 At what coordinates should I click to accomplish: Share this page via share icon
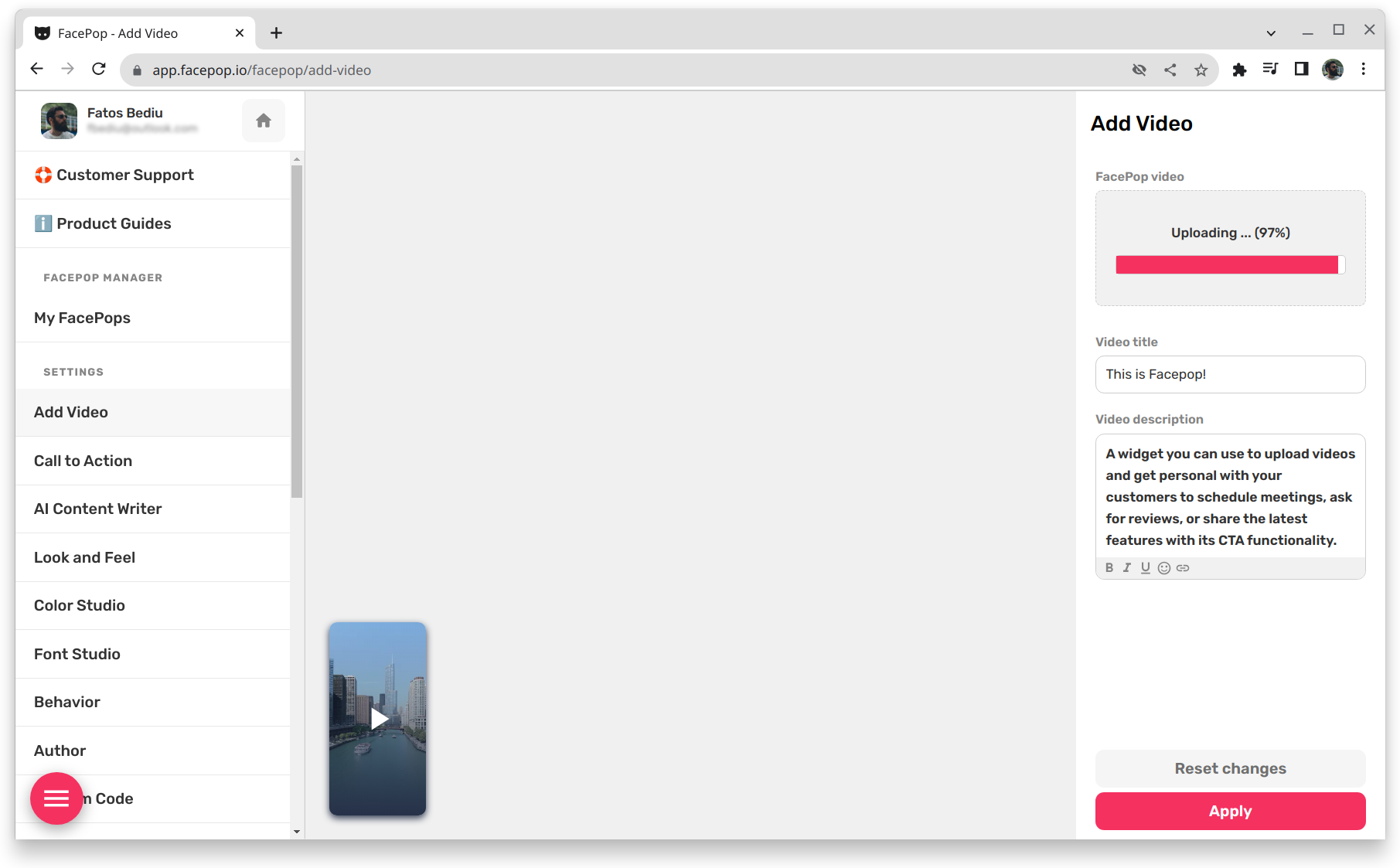coord(1170,70)
